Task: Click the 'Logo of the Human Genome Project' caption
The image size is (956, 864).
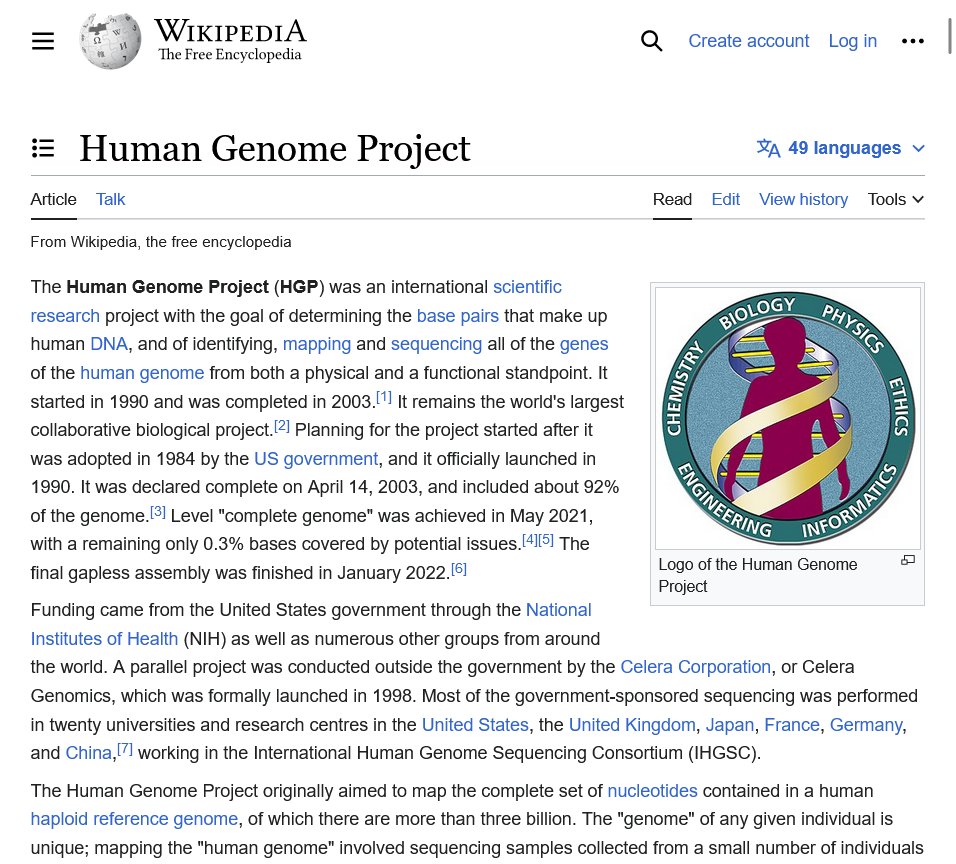Action: (x=757, y=575)
